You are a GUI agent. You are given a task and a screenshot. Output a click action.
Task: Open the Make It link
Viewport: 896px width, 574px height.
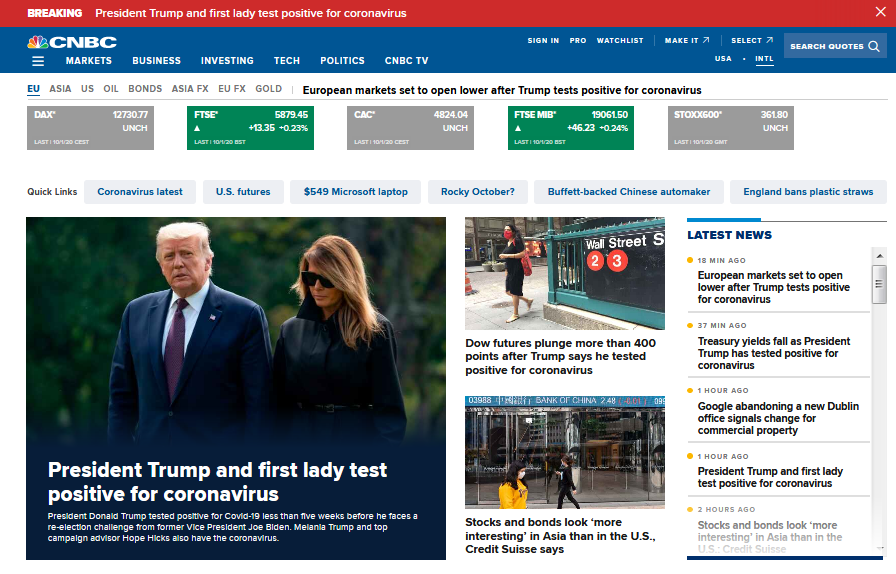coord(681,41)
